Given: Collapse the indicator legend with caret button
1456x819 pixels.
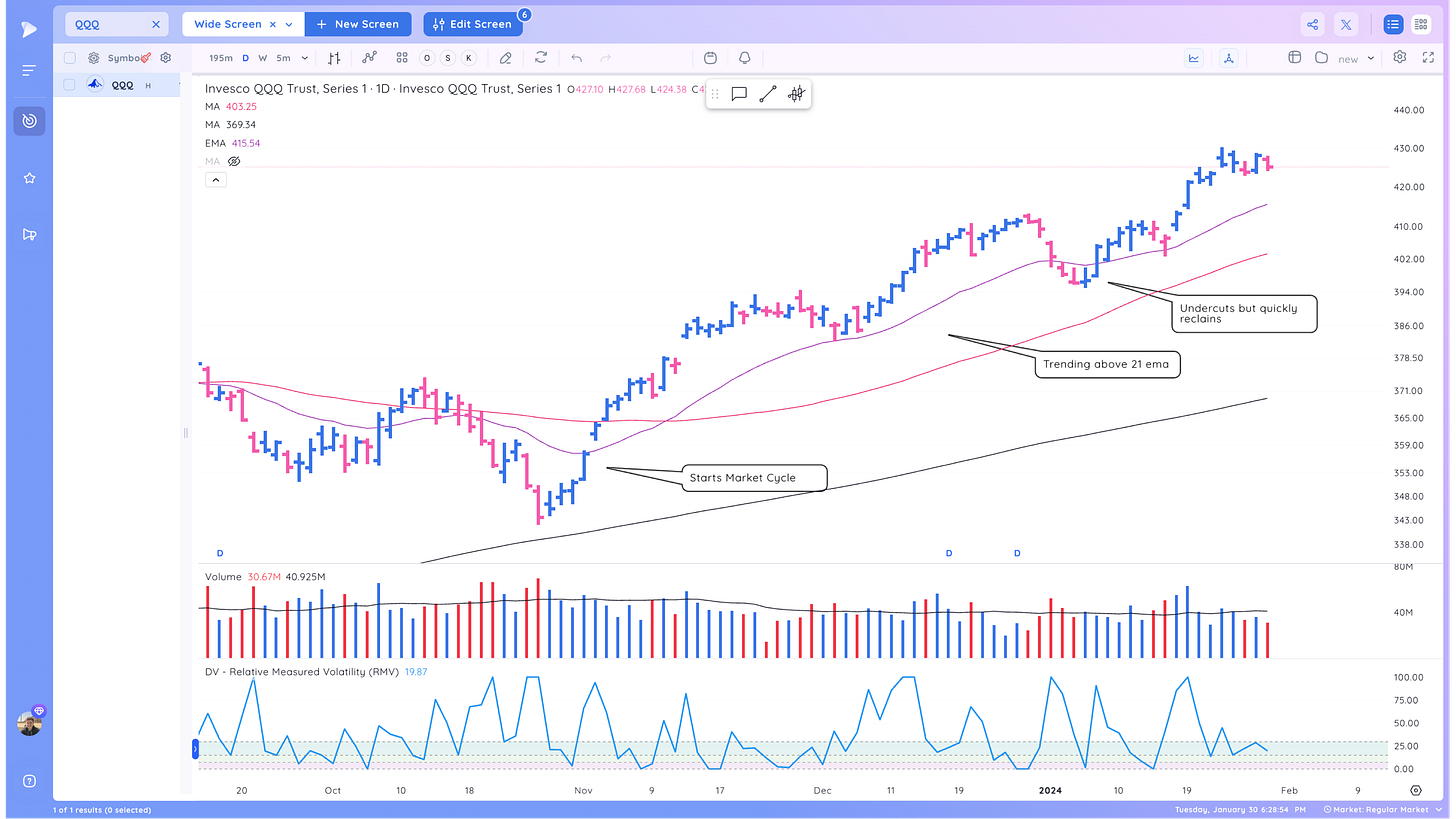Looking at the screenshot, I should point(216,180).
